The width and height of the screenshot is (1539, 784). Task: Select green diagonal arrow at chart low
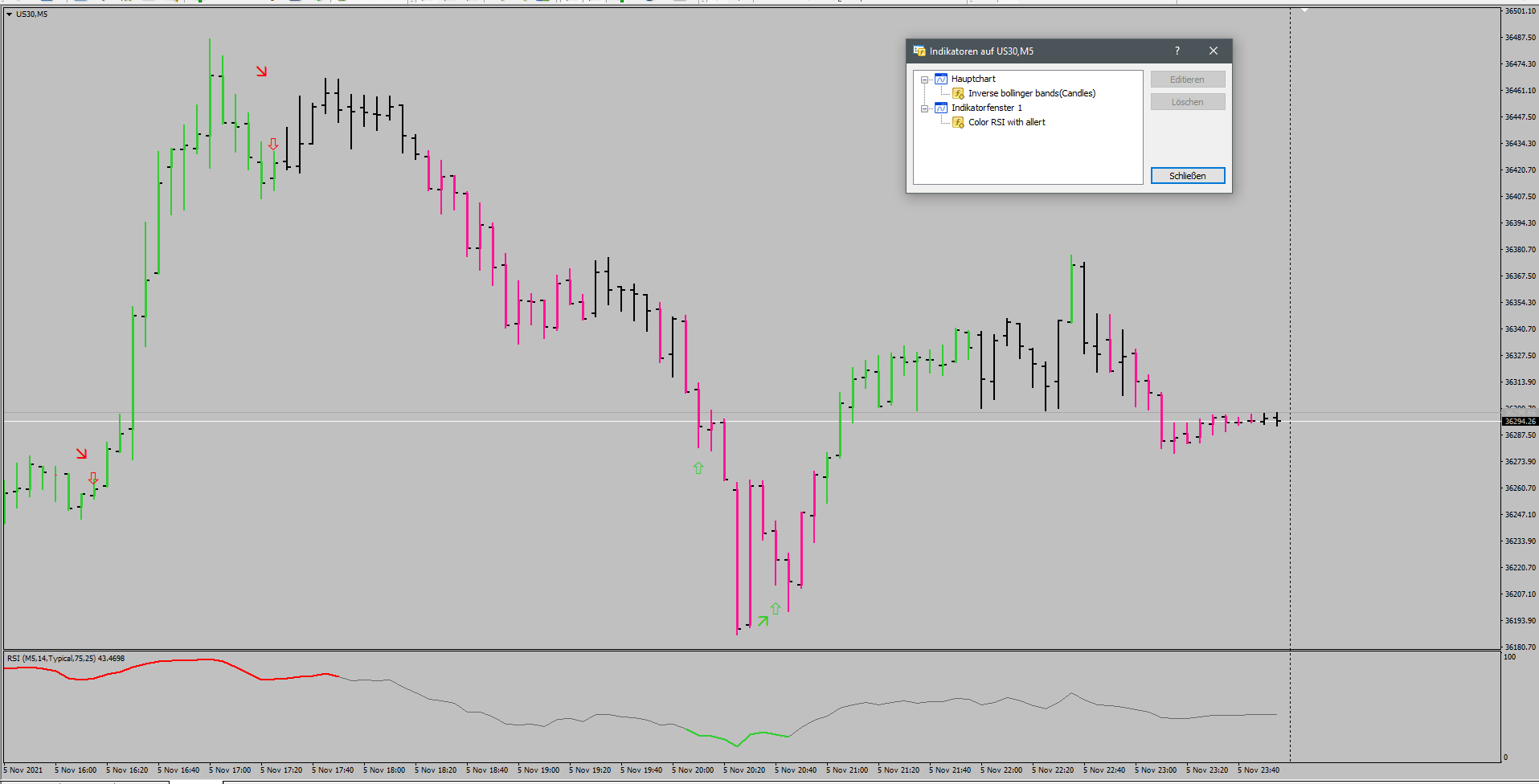point(763,621)
